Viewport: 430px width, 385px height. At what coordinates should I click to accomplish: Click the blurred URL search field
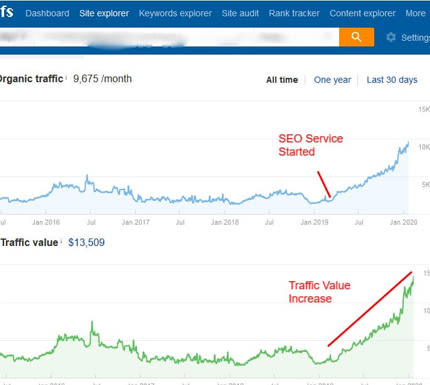[169, 37]
